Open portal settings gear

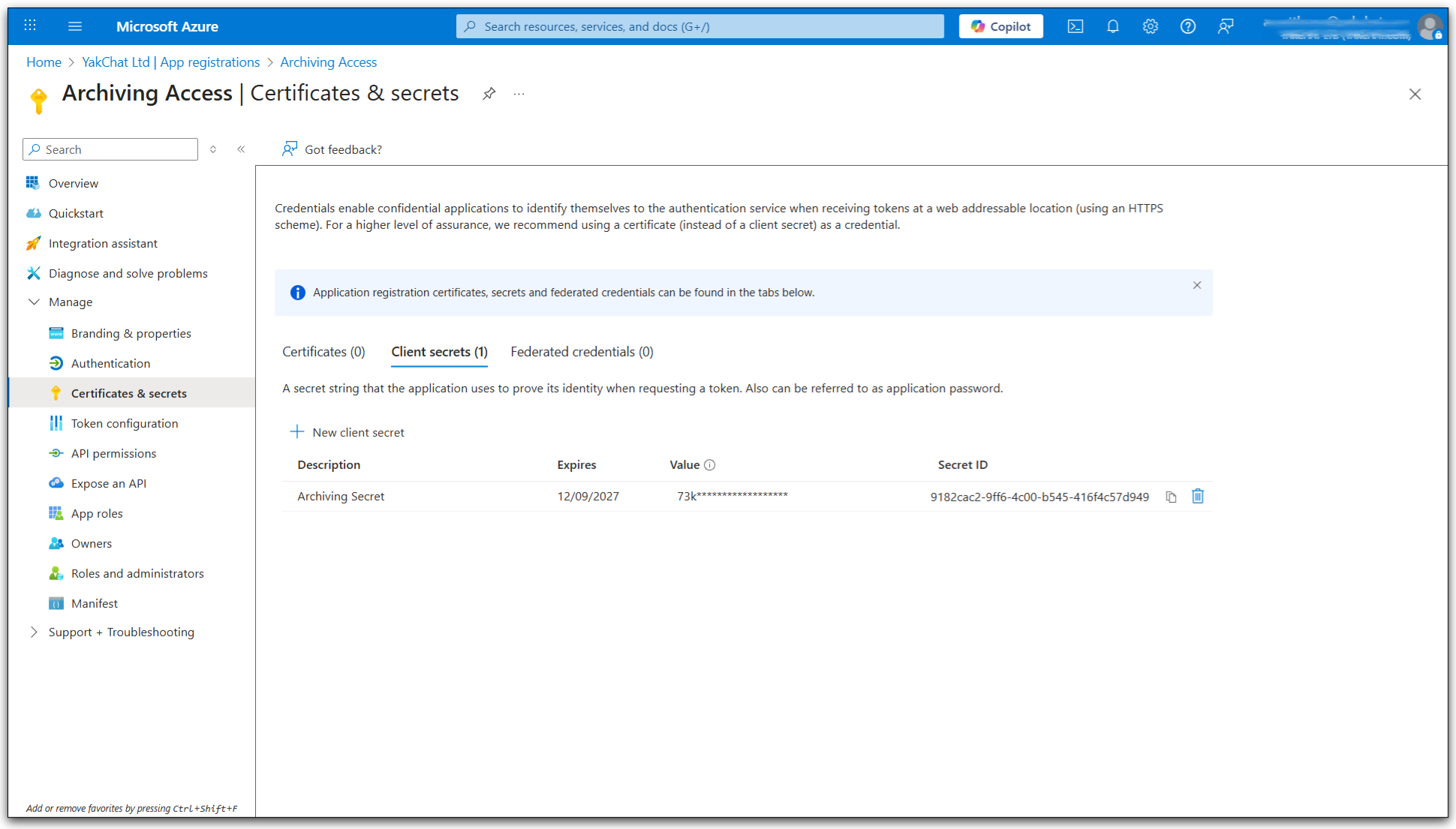coord(1151,26)
